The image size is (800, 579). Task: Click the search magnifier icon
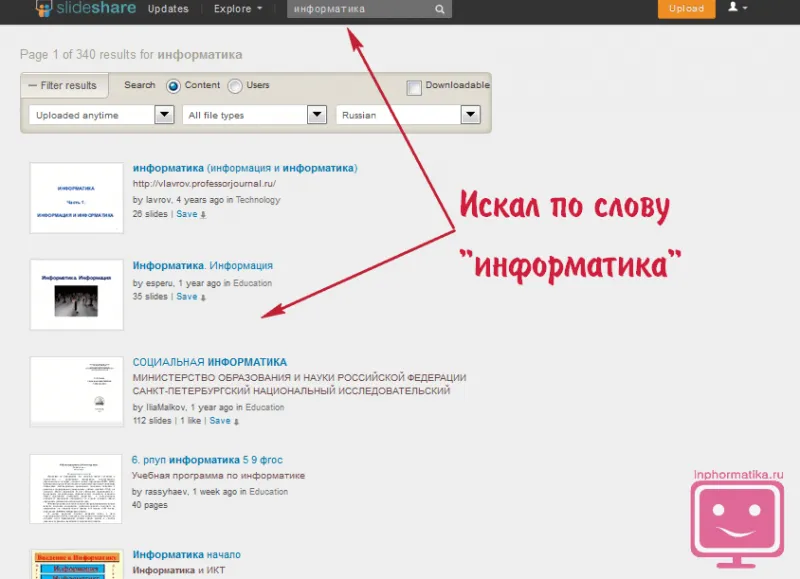tap(439, 9)
